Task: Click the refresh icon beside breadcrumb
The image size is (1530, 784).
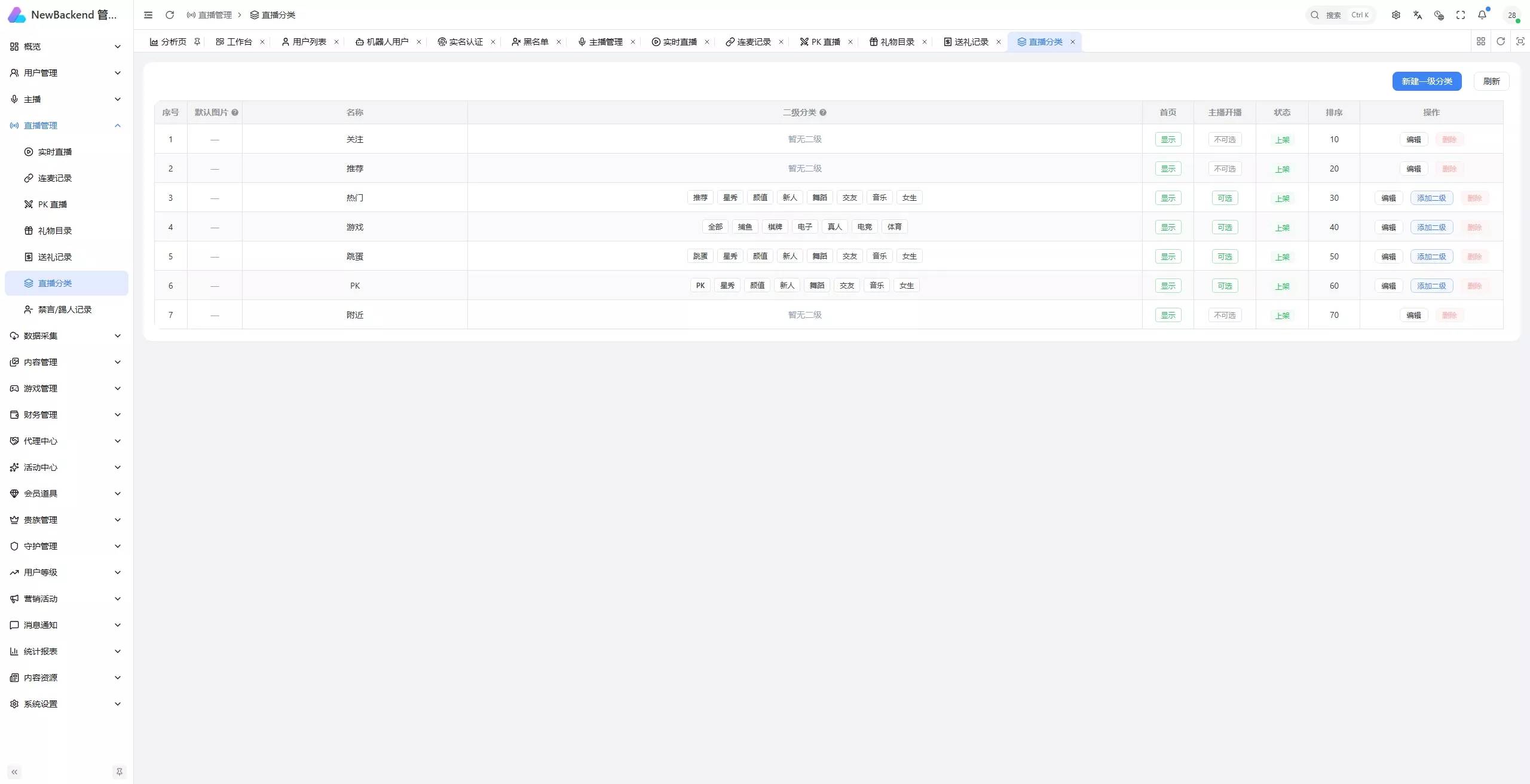Action: [170, 15]
